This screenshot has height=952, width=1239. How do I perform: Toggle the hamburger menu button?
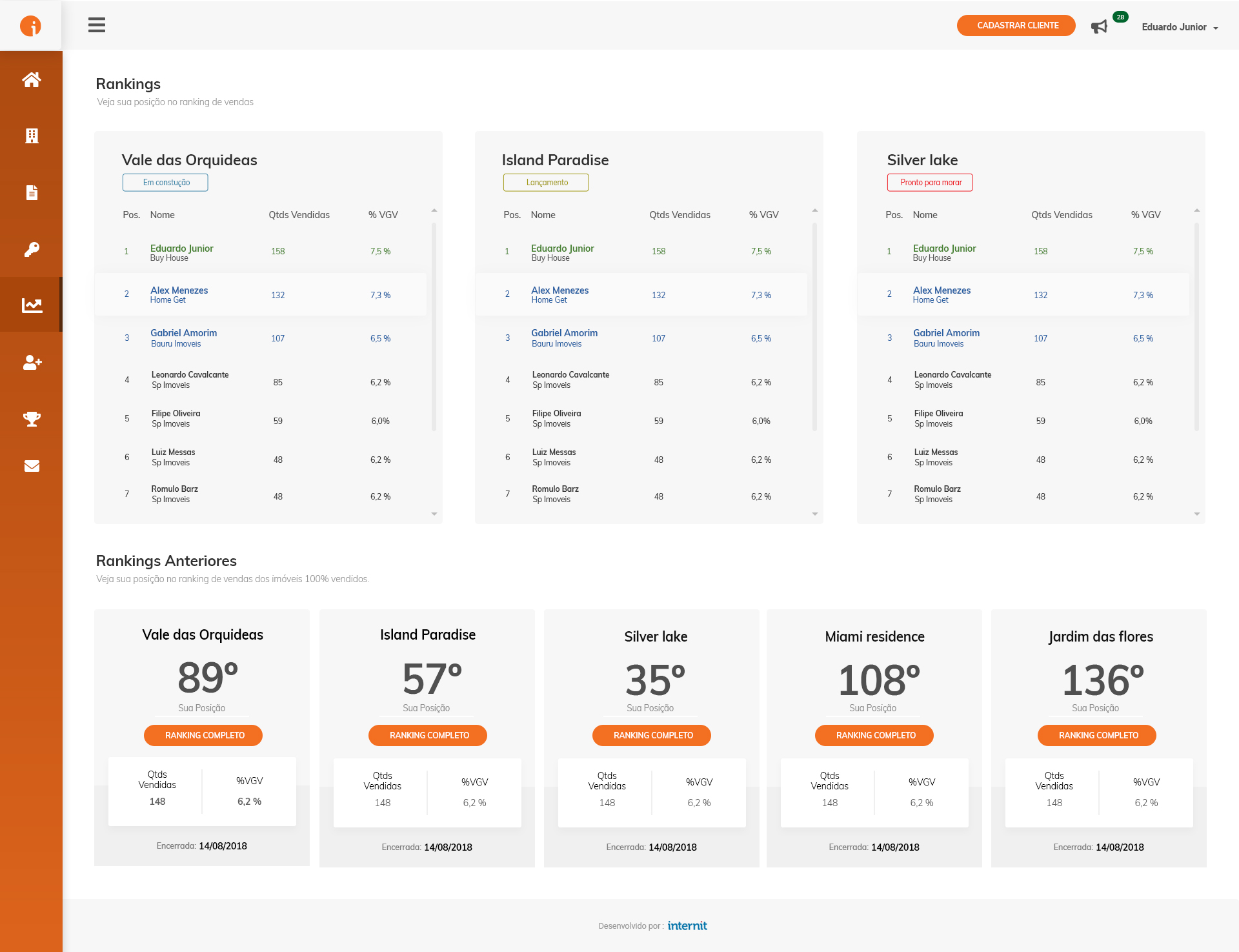(97, 25)
